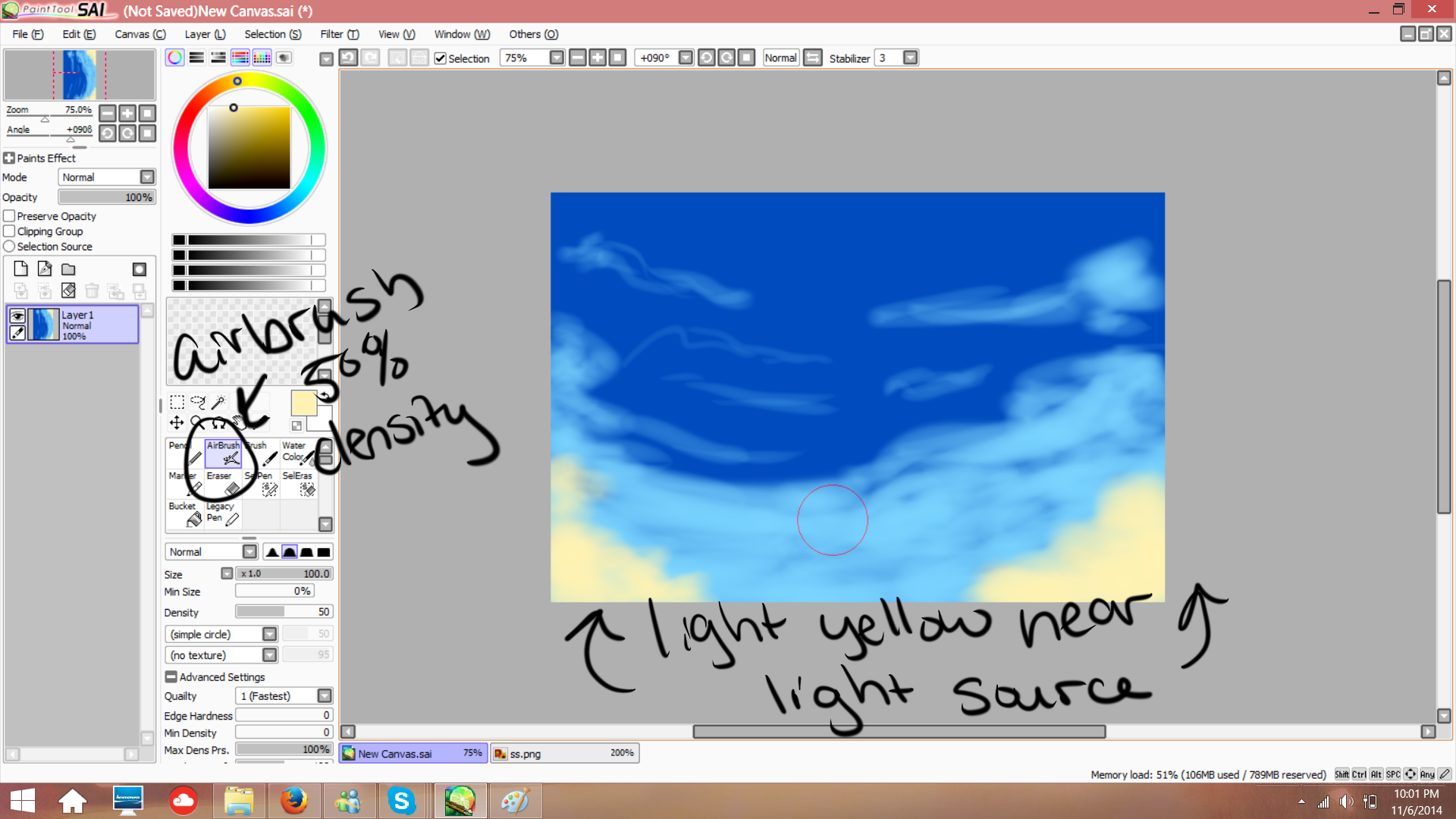
Task: Create a new normal layer
Action: pyautogui.click(x=20, y=269)
